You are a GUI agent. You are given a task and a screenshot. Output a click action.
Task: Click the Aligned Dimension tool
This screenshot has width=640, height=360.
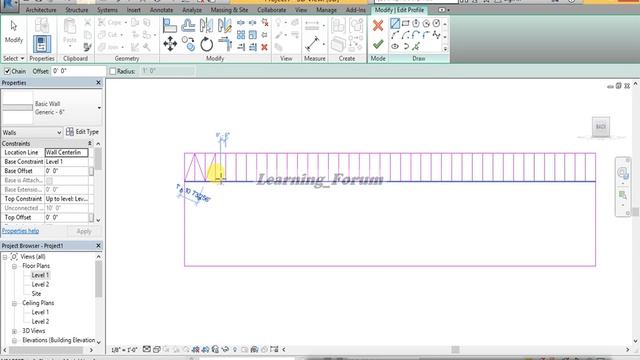click(313, 44)
